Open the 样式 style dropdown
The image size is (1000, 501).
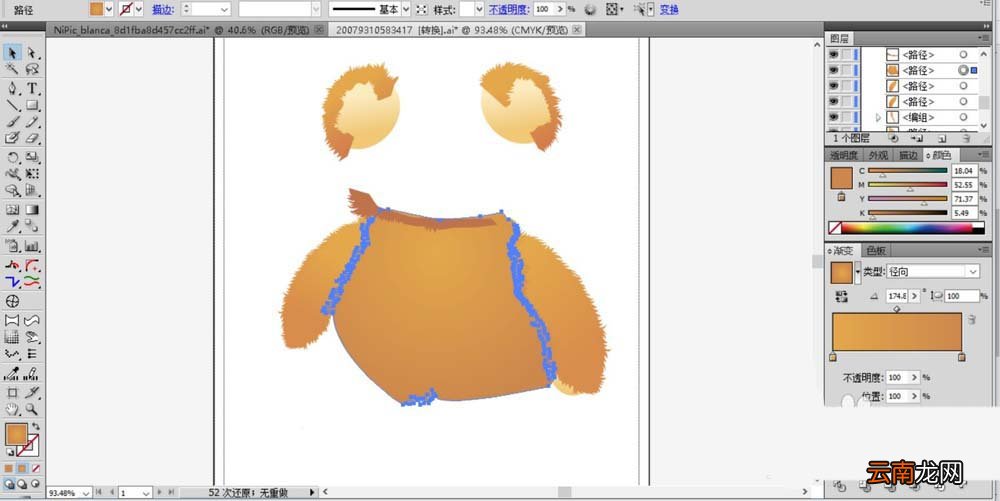click(x=479, y=9)
